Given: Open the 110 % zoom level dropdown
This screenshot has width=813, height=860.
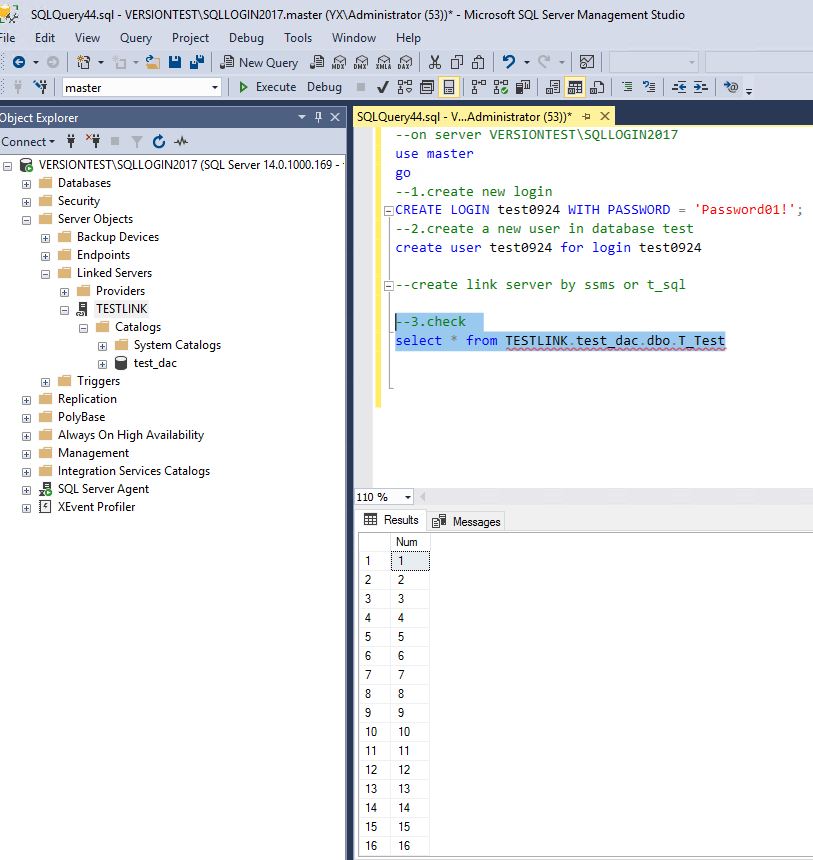Looking at the screenshot, I should pyautogui.click(x=408, y=497).
